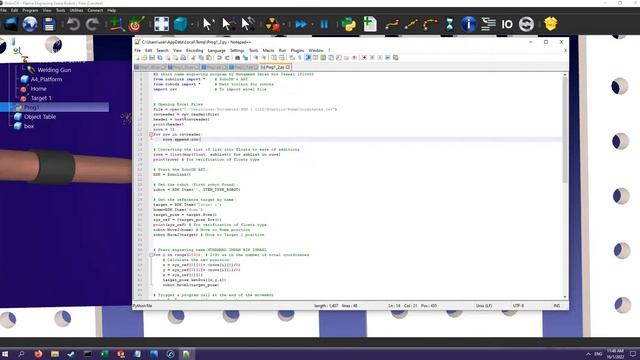Open the Plugins menu in Notepad++

pos(297,51)
